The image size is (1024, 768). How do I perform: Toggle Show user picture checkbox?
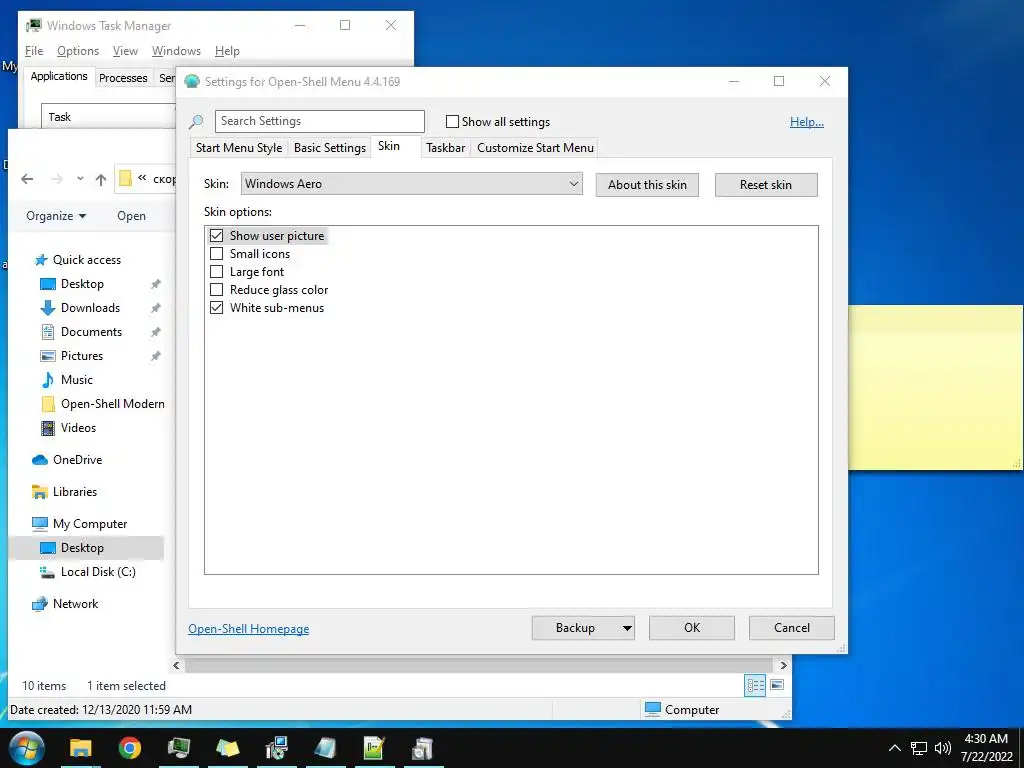click(x=217, y=236)
